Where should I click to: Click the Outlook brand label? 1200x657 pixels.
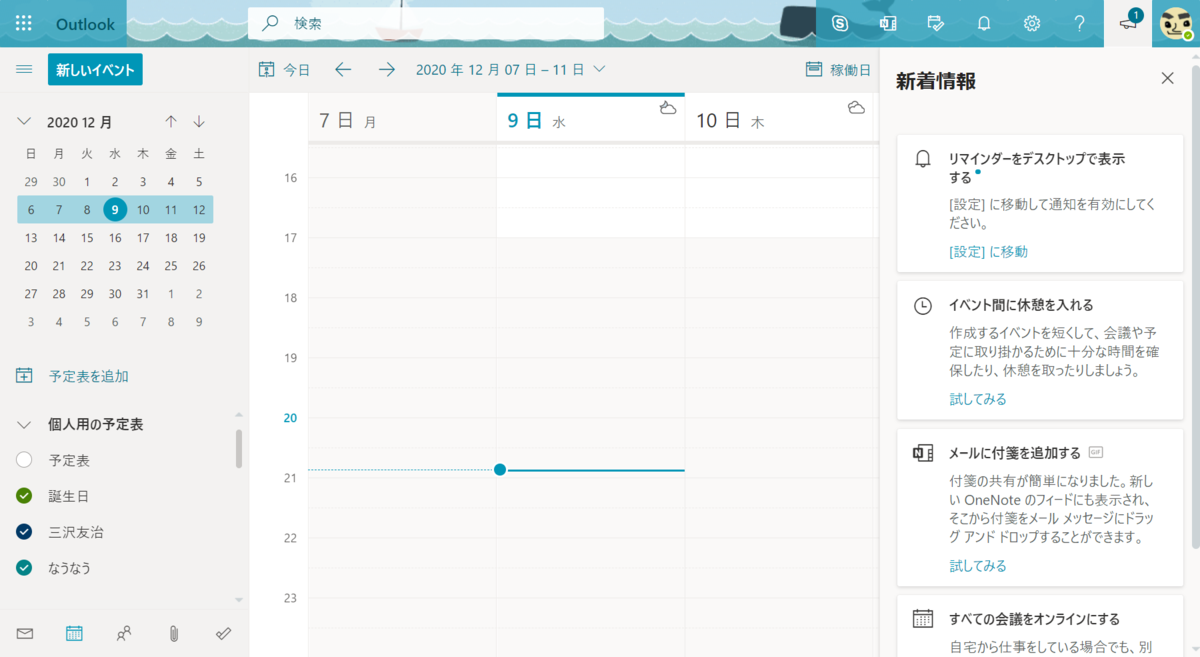pos(85,23)
